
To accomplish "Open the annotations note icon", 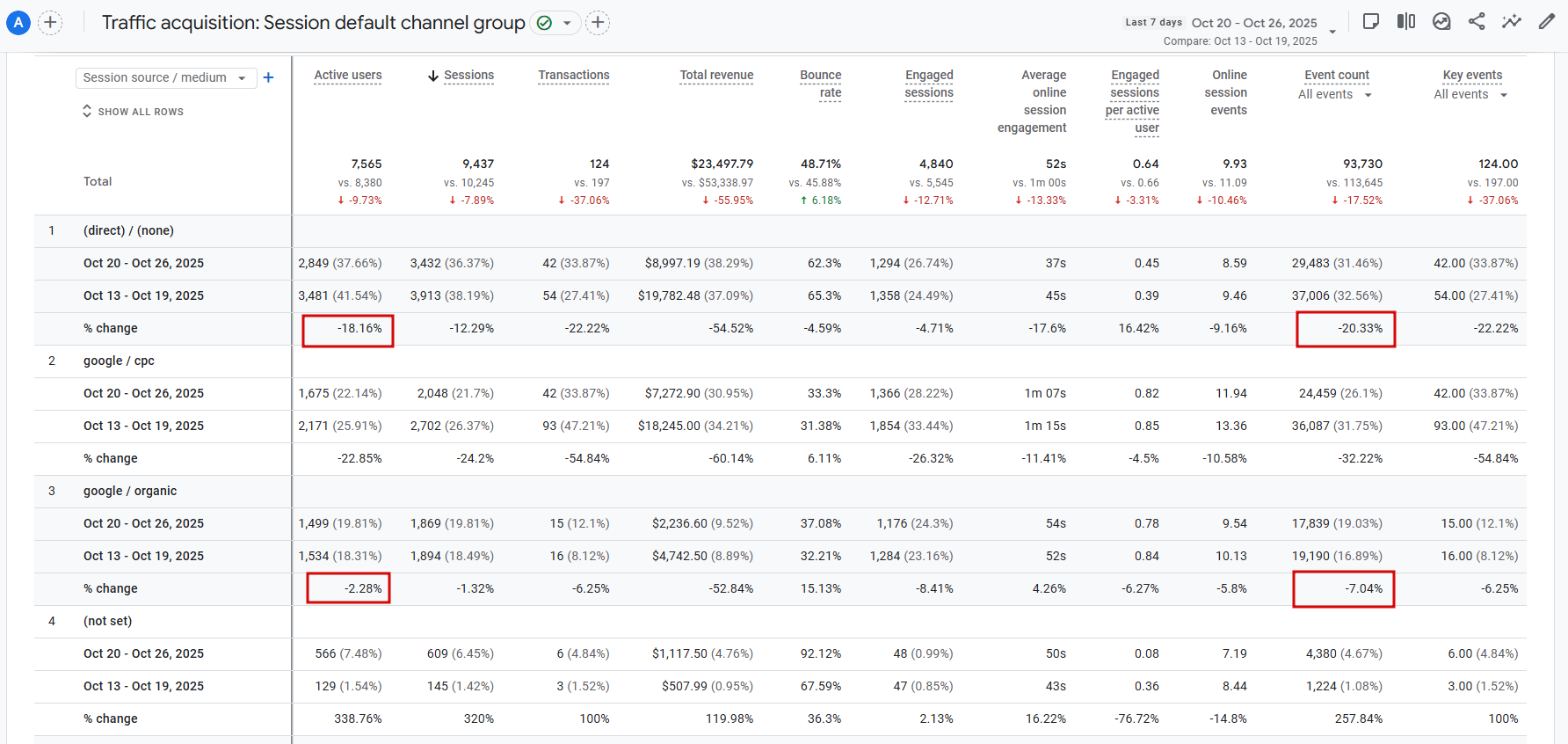I will (1370, 22).
